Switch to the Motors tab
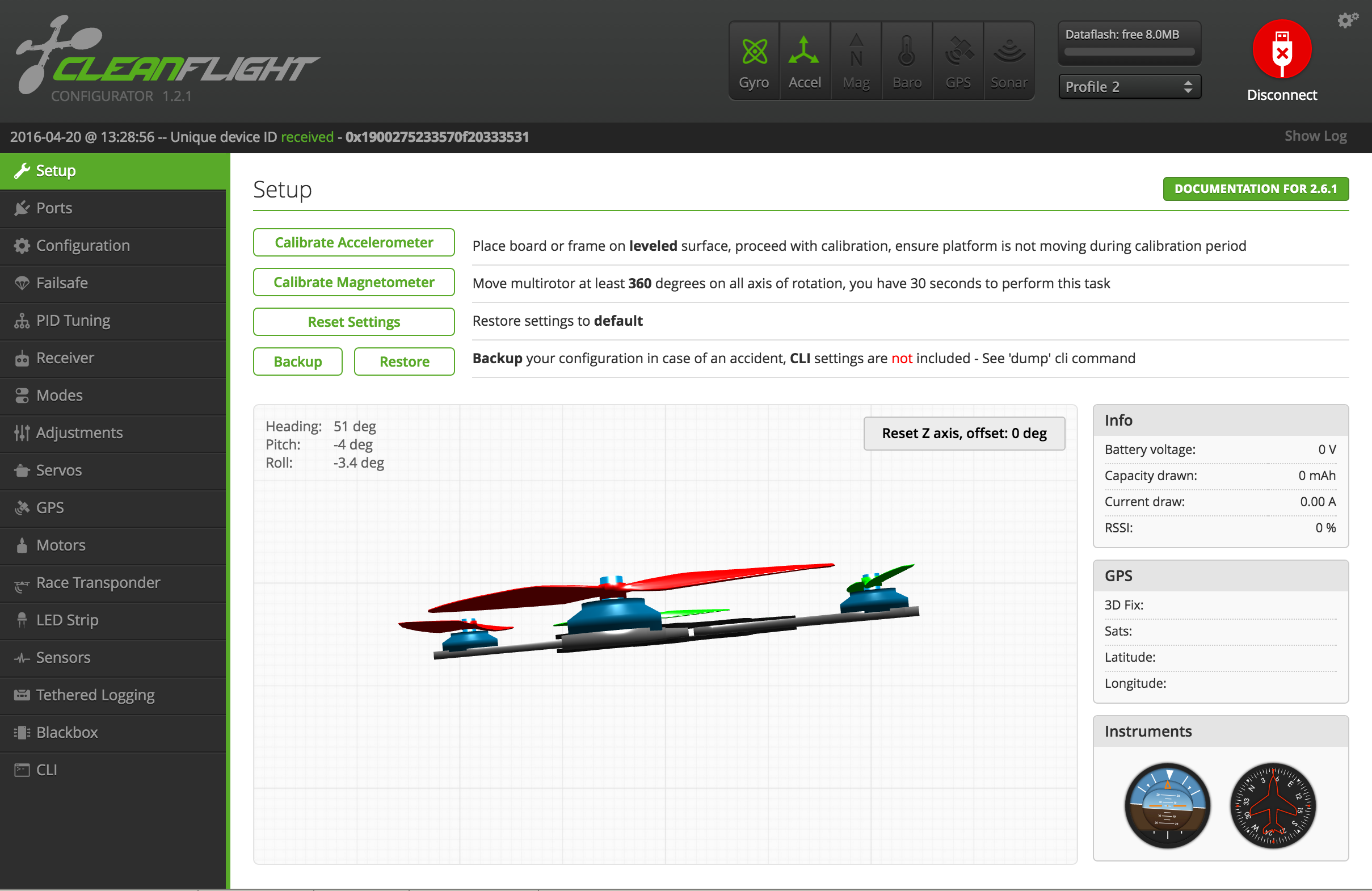Screen dimensions: 1372x891 click(x=61, y=545)
